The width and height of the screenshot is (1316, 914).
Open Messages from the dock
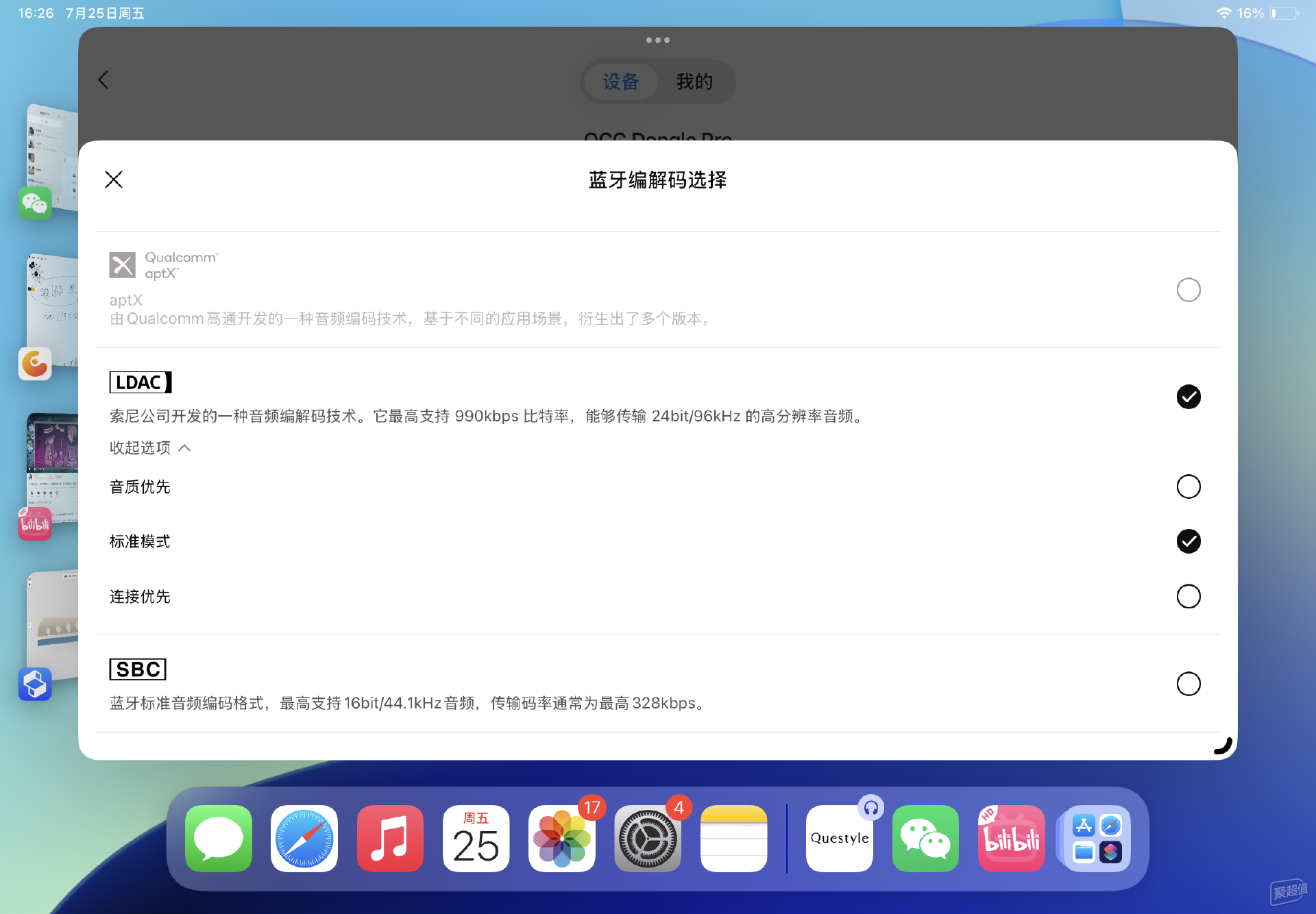coord(219,839)
